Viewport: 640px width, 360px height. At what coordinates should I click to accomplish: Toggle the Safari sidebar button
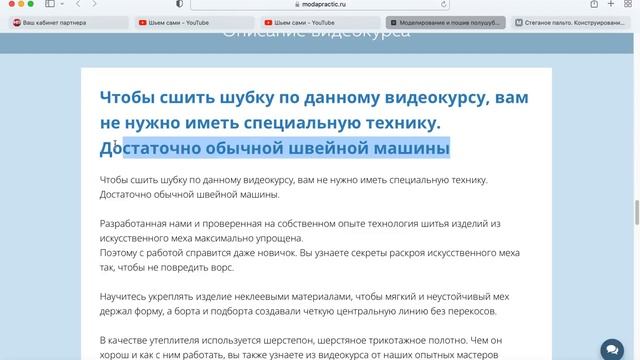coord(50,4)
